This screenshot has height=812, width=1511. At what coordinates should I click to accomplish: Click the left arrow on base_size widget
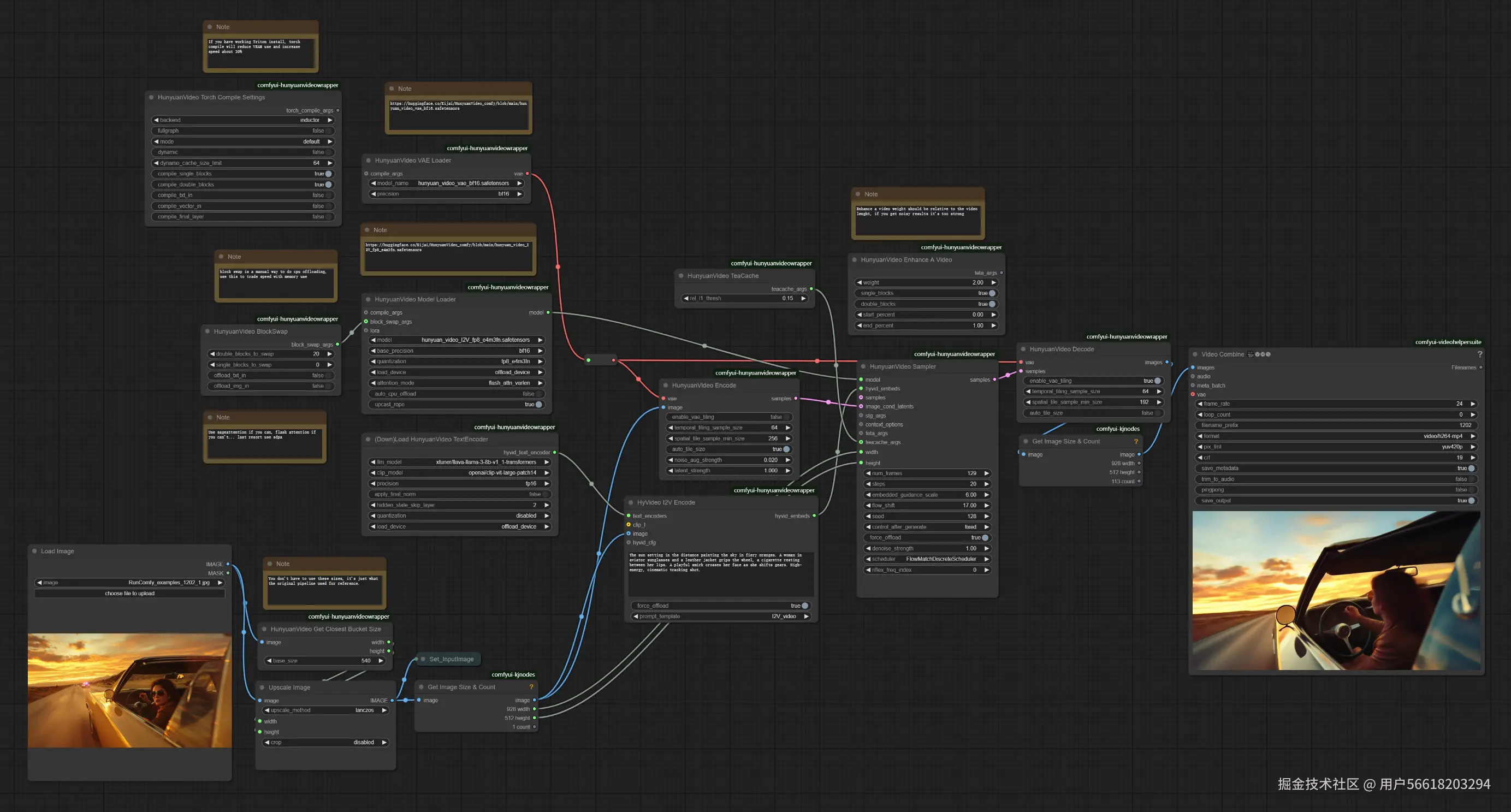269,661
